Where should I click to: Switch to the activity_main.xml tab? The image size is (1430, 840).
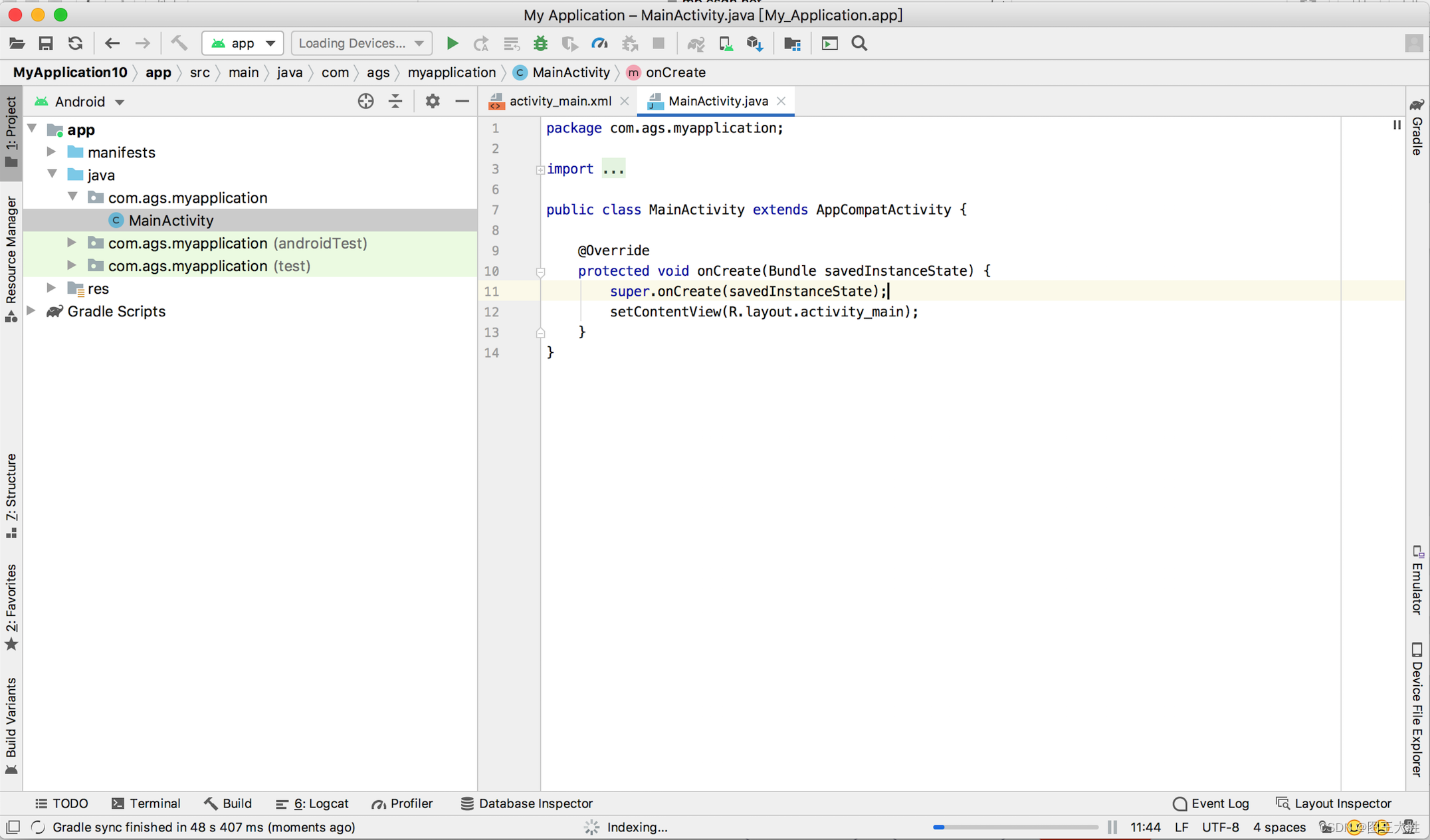coord(560,101)
